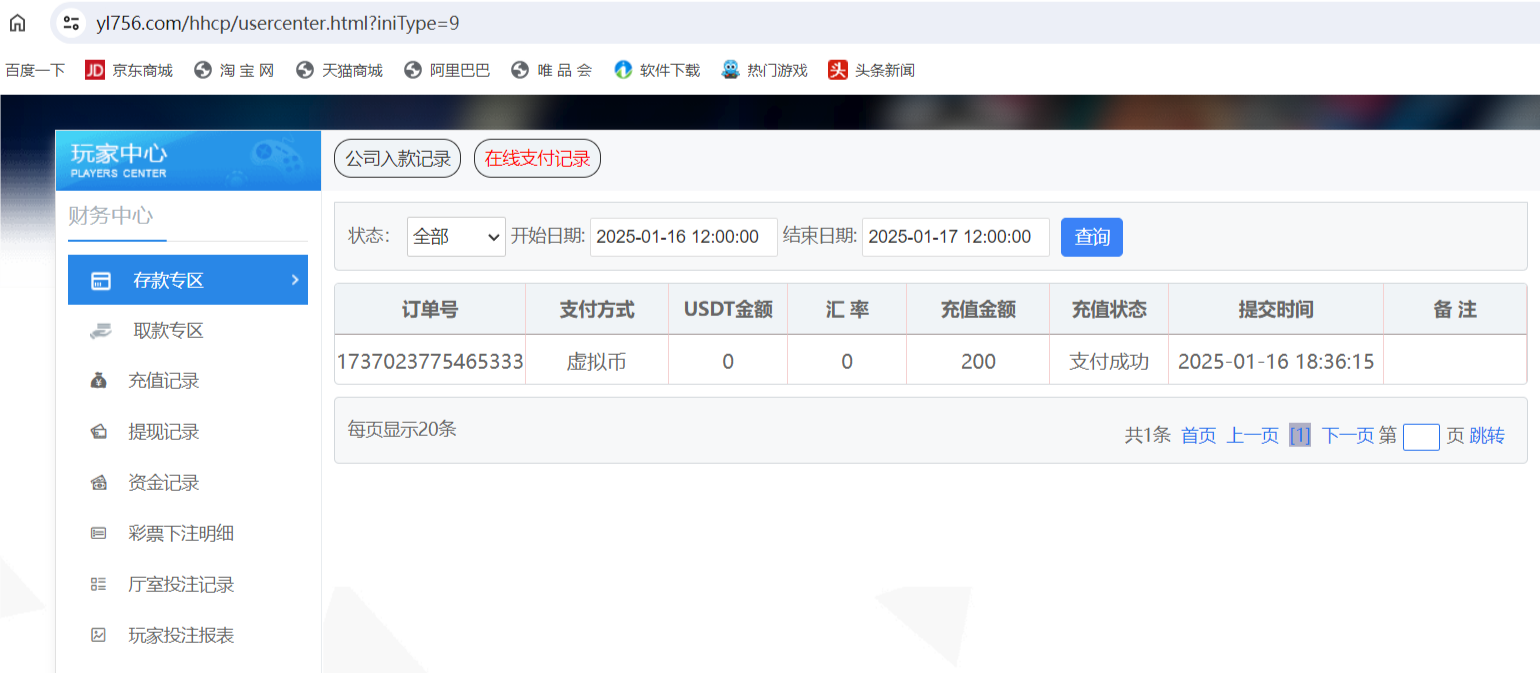Image resolution: width=1540 pixels, height=674 pixels.
Task: Click the 彩票下注明细 list icon
Action: pos(98,533)
